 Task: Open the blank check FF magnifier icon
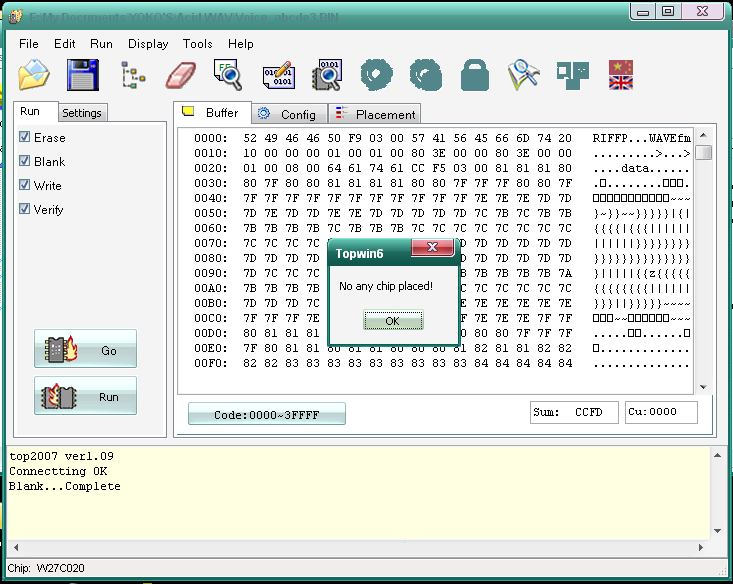pyautogui.click(x=228, y=75)
